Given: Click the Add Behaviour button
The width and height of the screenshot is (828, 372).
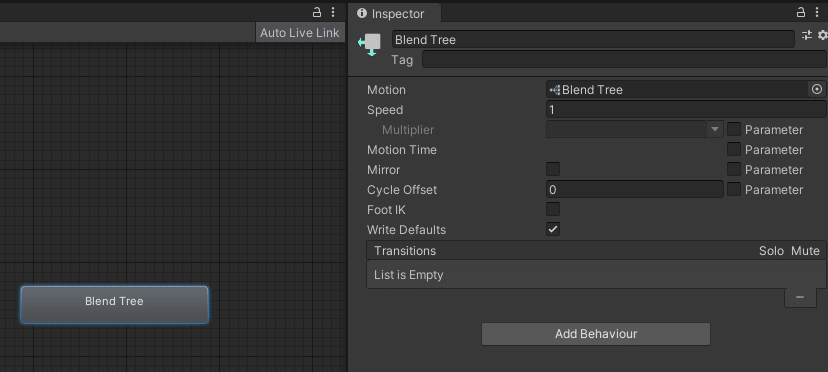Looking at the screenshot, I should pos(596,334).
